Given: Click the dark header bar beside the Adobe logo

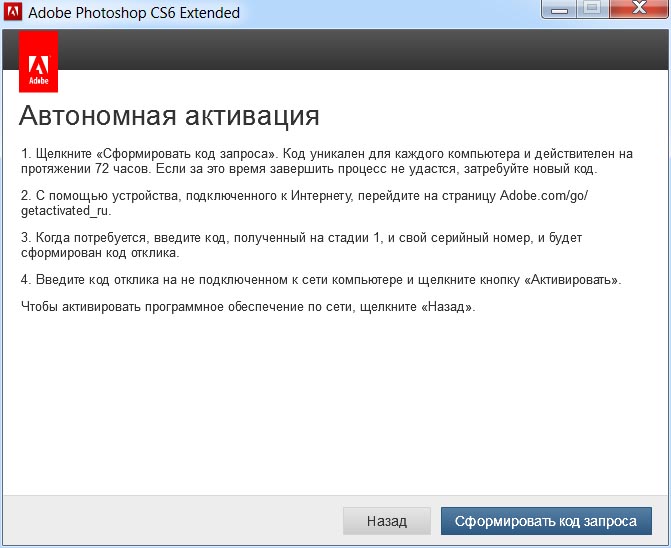Looking at the screenshot, I should pos(360,50).
